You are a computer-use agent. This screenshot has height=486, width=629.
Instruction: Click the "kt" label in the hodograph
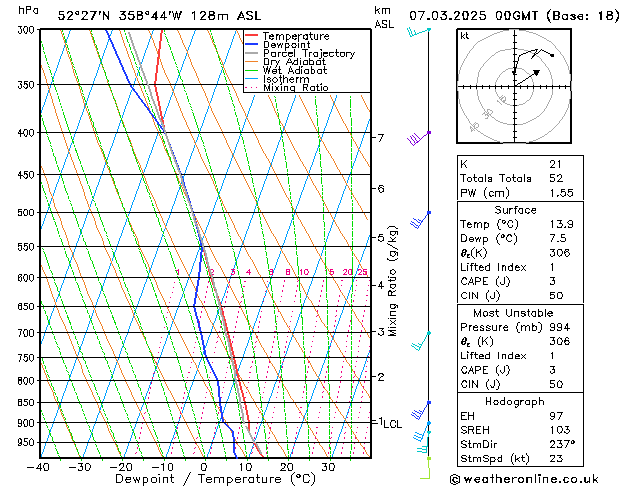tap(465, 36)
